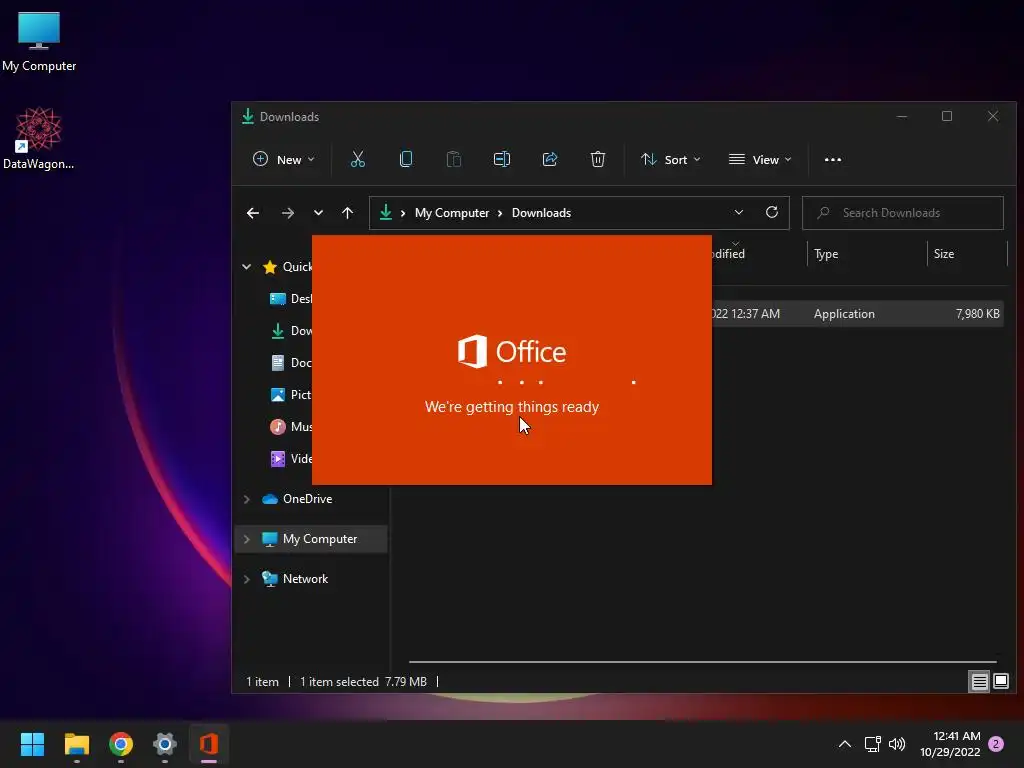This screenshot has height=768, width=1024.
Task: Click the Downloads title bar icon
Action: tap(248, 116)
